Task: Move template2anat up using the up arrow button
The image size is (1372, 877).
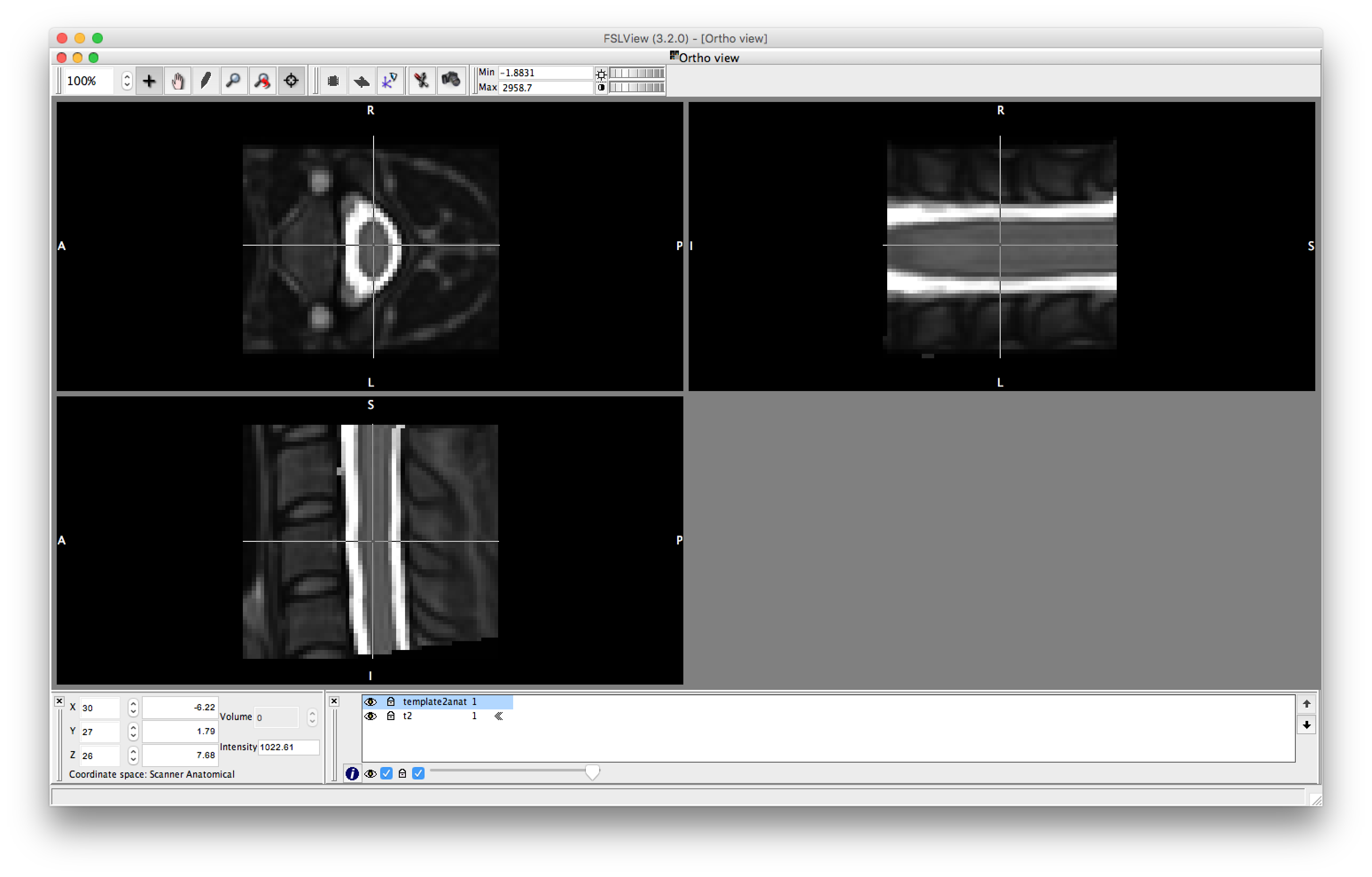Action: point(1306,703)
